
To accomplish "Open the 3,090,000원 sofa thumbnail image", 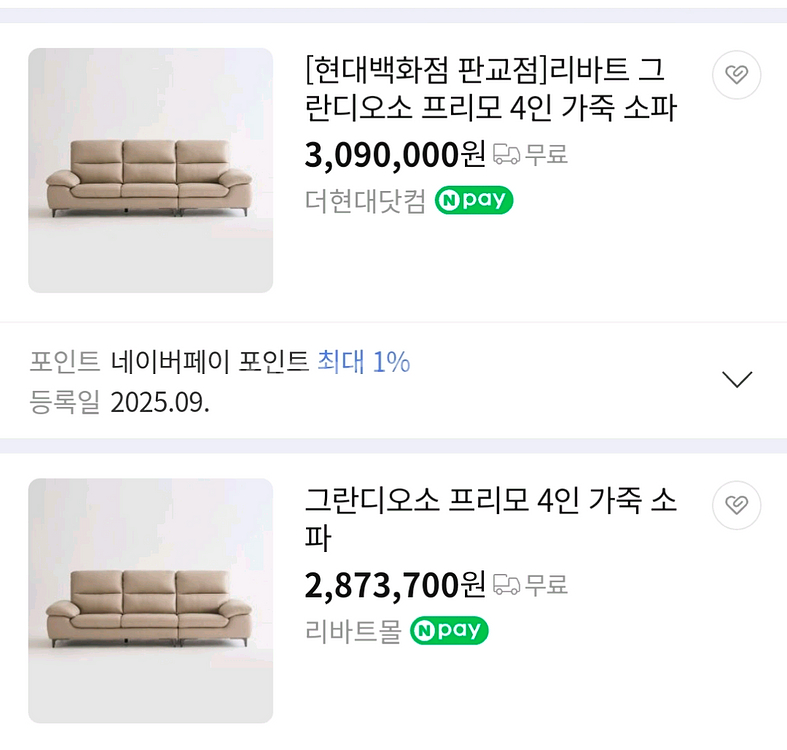I will coord(150,170).
